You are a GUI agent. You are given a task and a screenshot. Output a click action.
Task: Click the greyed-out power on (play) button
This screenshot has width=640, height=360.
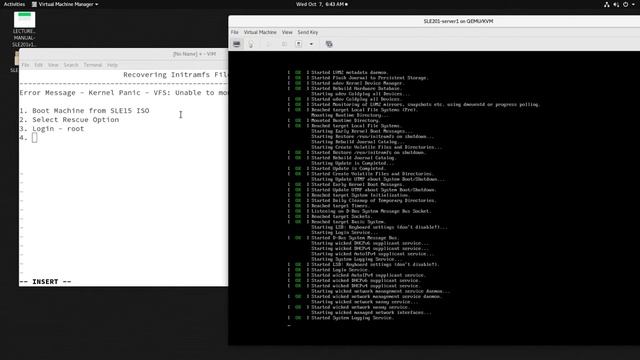[x=268, y=44]
